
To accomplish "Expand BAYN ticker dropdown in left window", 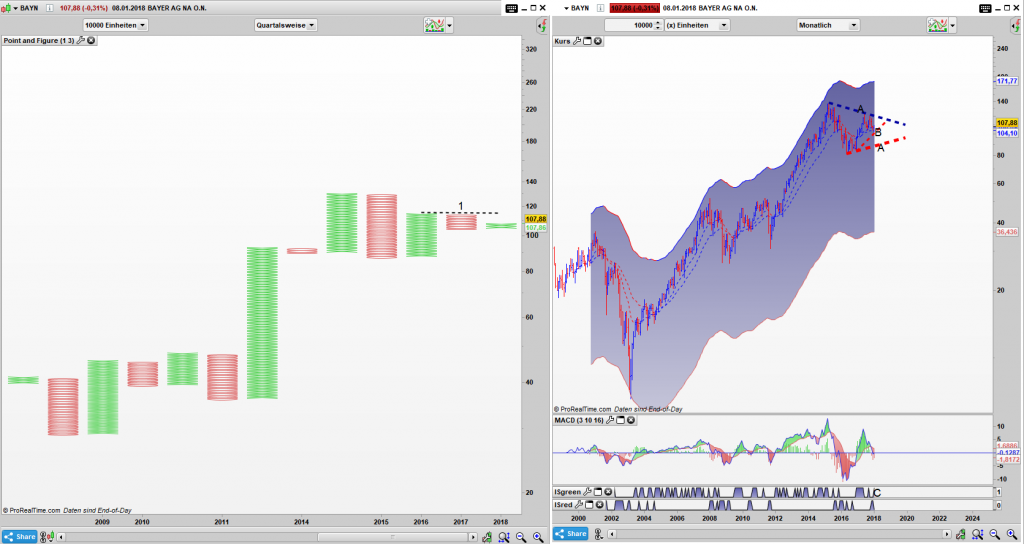I will (14, 8).
